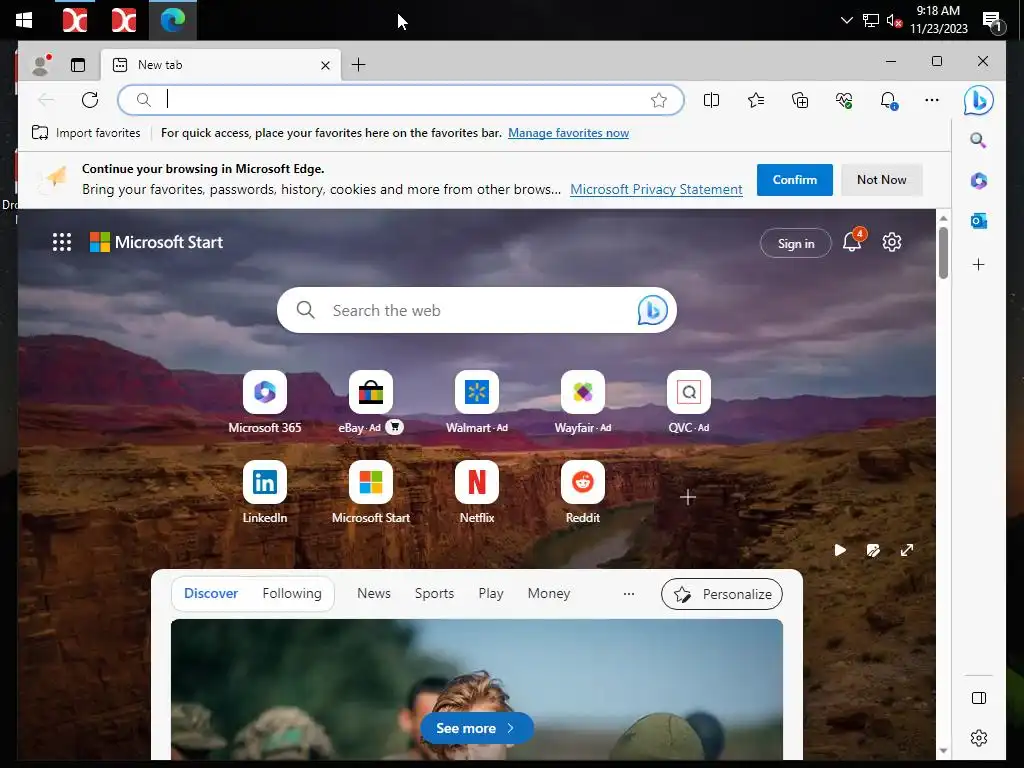Edit the background image

[x=873, y=550]
